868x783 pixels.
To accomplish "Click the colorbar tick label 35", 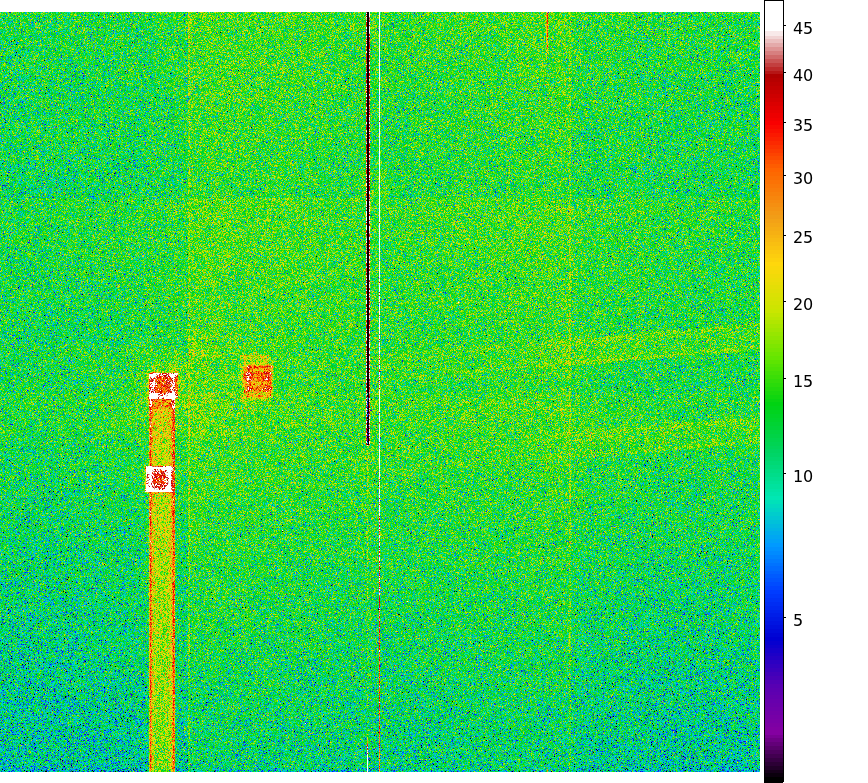I will [803, 126].
